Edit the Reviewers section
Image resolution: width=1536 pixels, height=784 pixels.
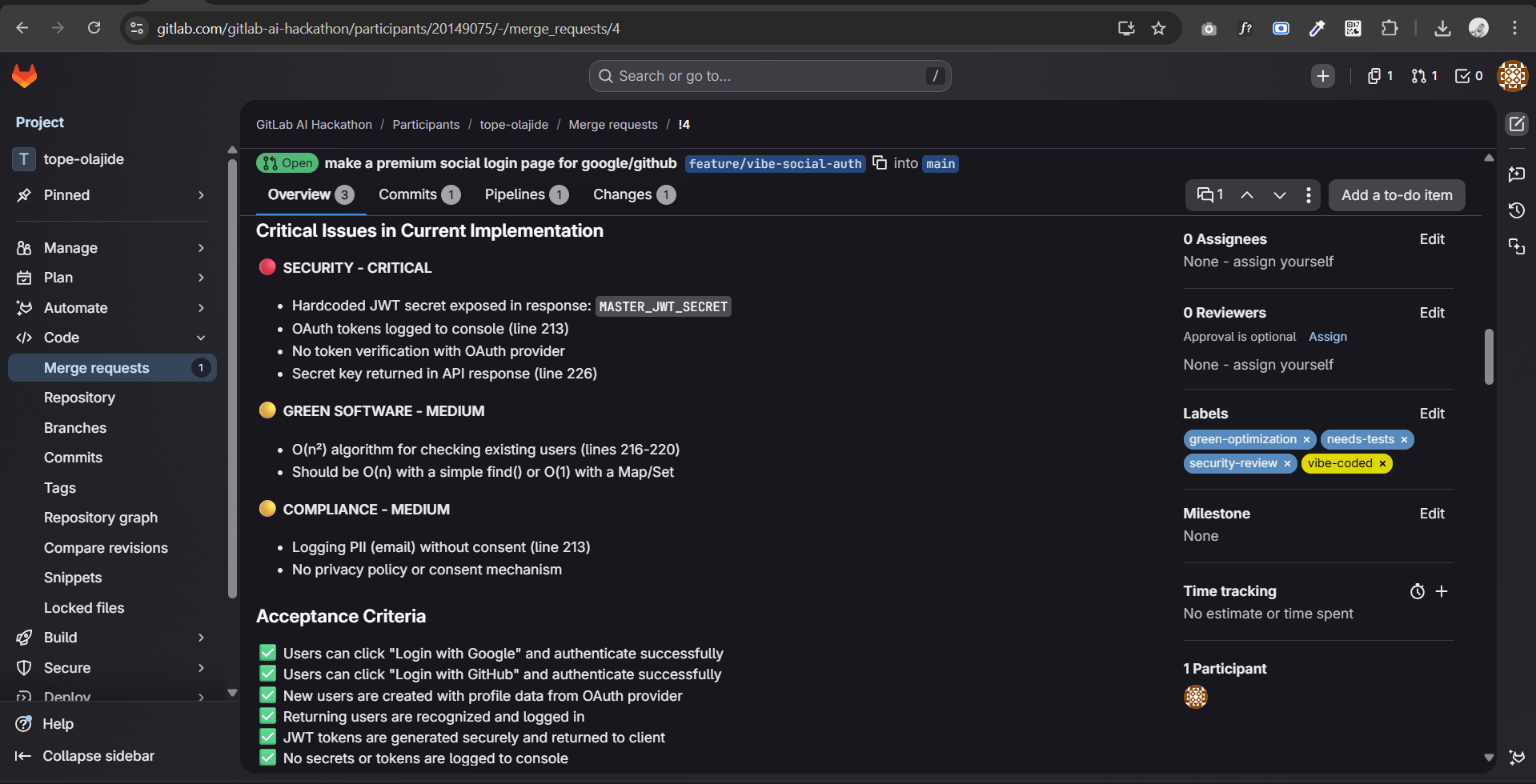pyautogui.click(x=1432, y=313)
